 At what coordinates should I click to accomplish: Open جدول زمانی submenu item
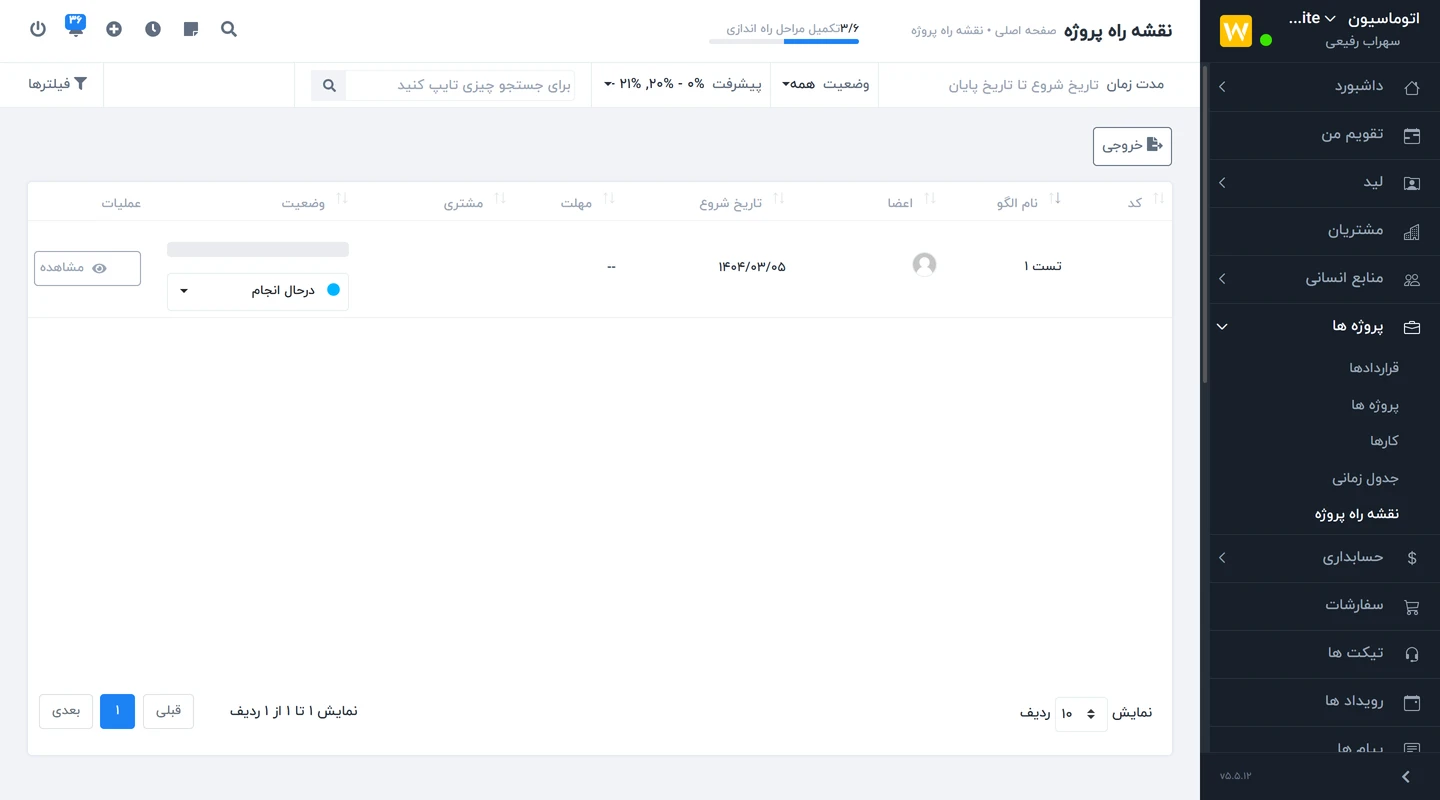[1365, 478]
